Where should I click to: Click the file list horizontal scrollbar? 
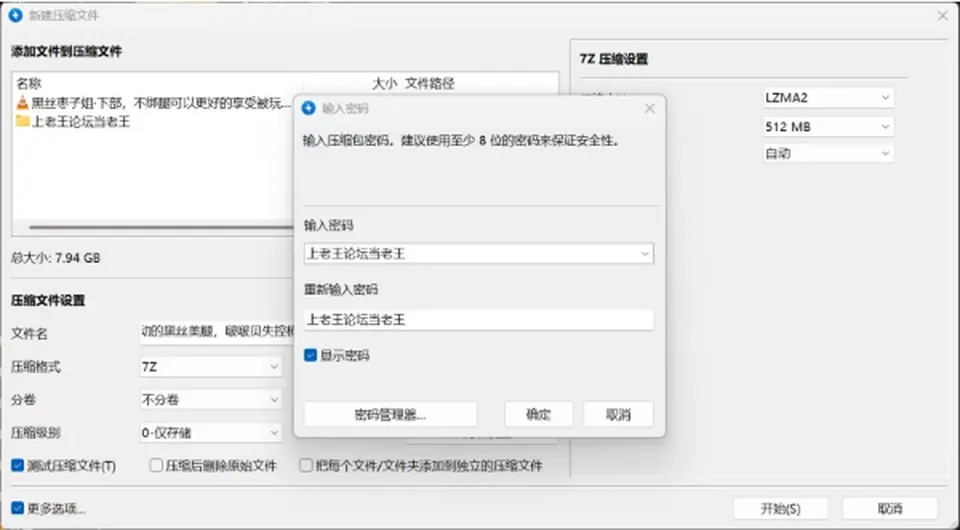pos(161,227)
